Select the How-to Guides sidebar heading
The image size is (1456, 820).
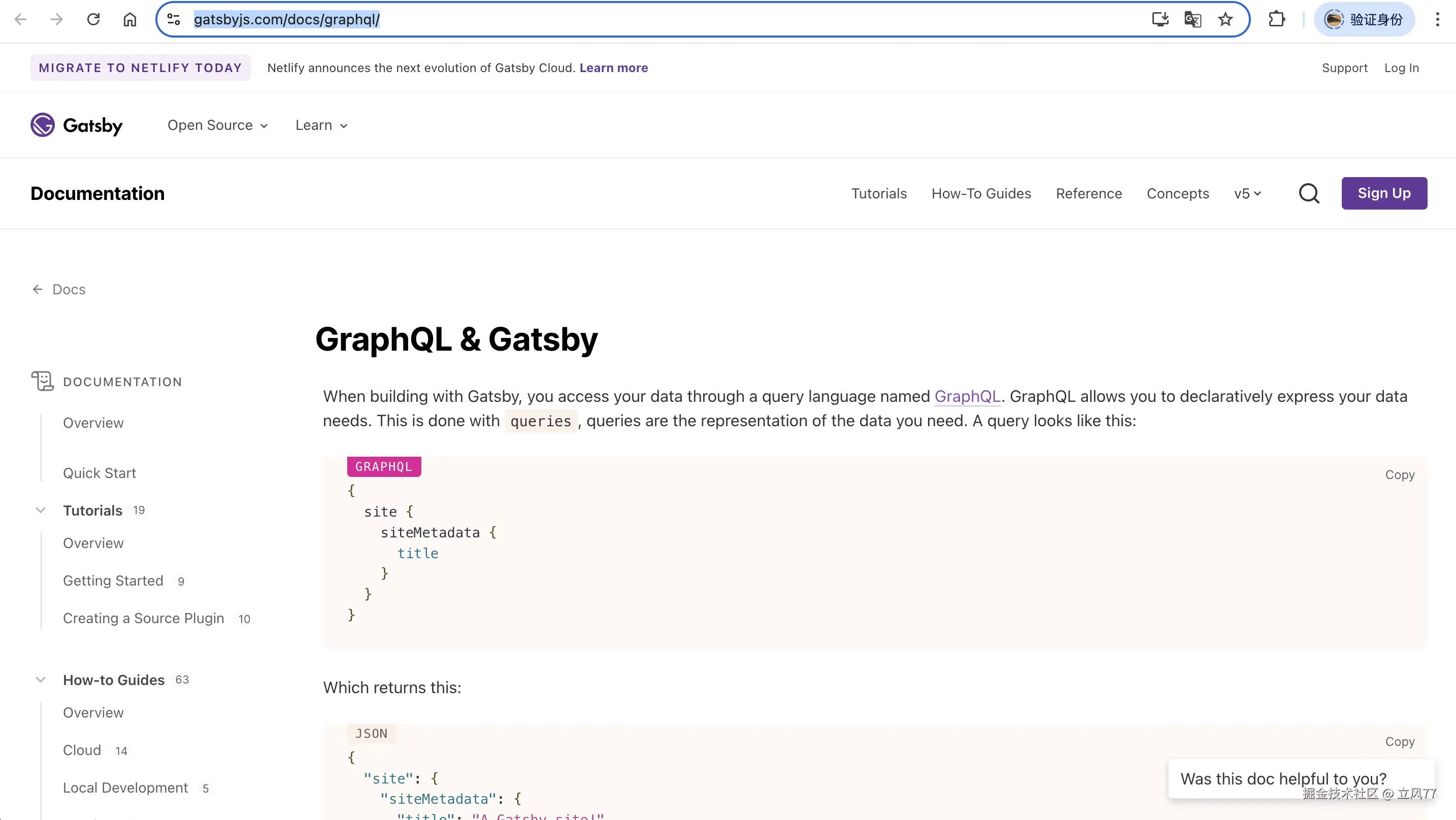114,680
